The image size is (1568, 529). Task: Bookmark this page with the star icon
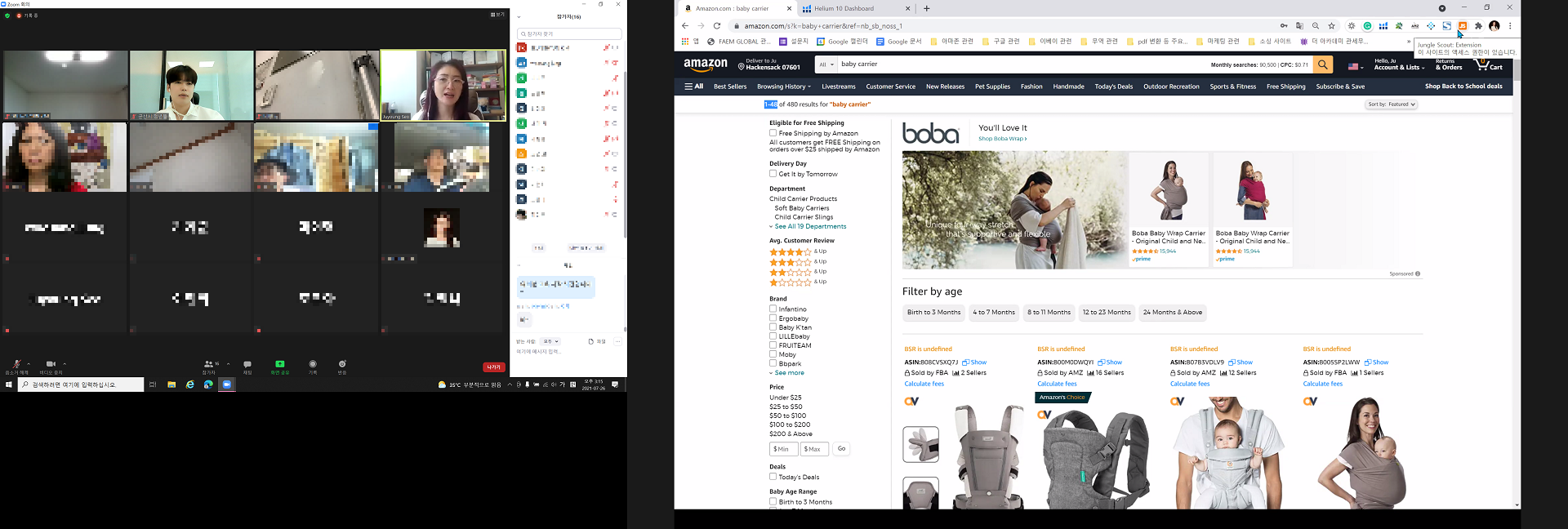coord(1331,26)
